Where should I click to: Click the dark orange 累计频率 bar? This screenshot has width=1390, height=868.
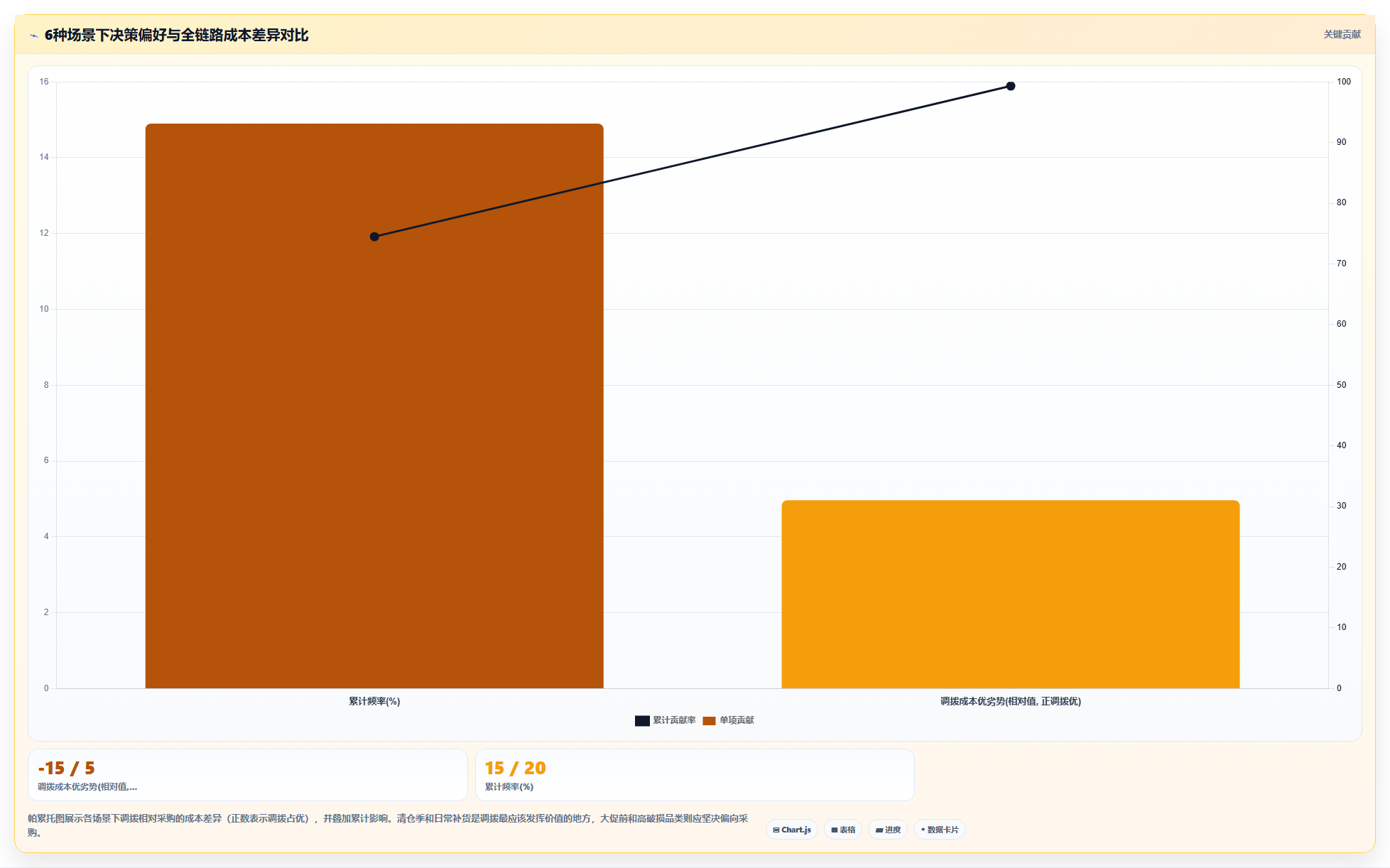[x=374, y=406]
